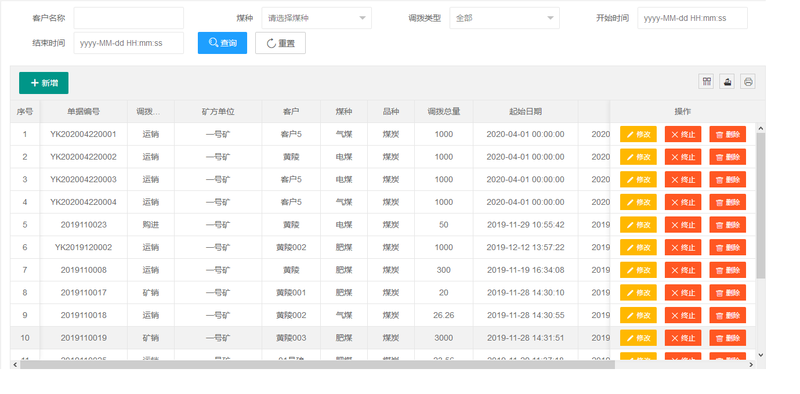Delete row YK202004220001 with 删除 button
Viewport: 800px width, 394px height.
728,134
